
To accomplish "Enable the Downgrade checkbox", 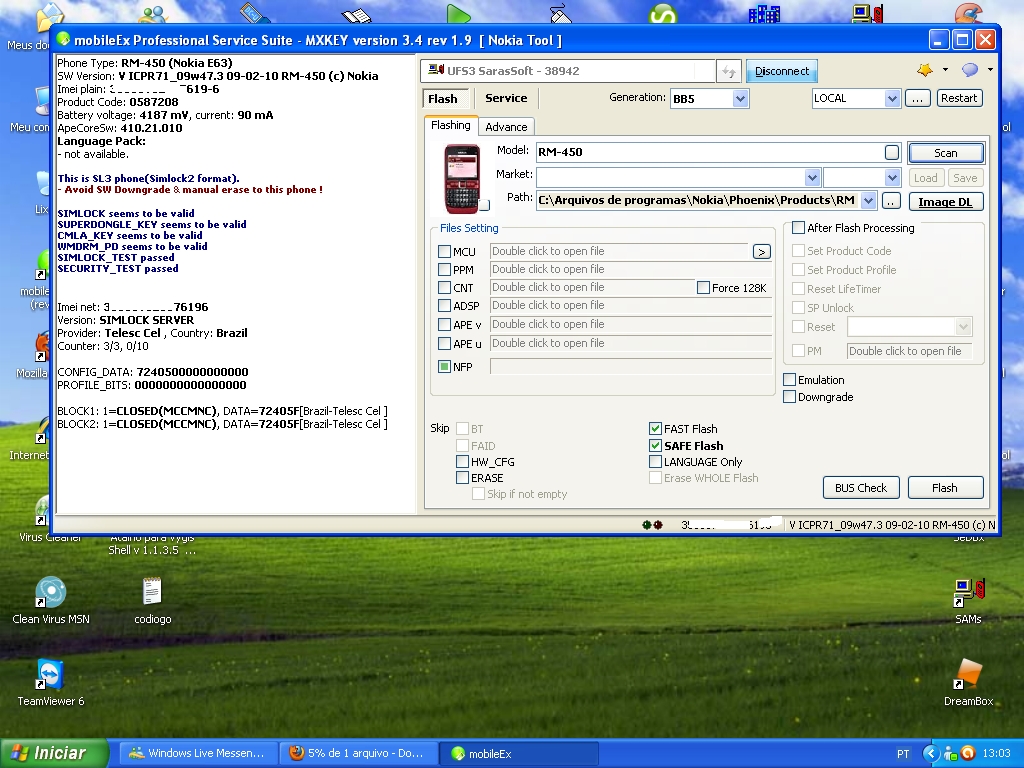I will click(x=790, y=396).
